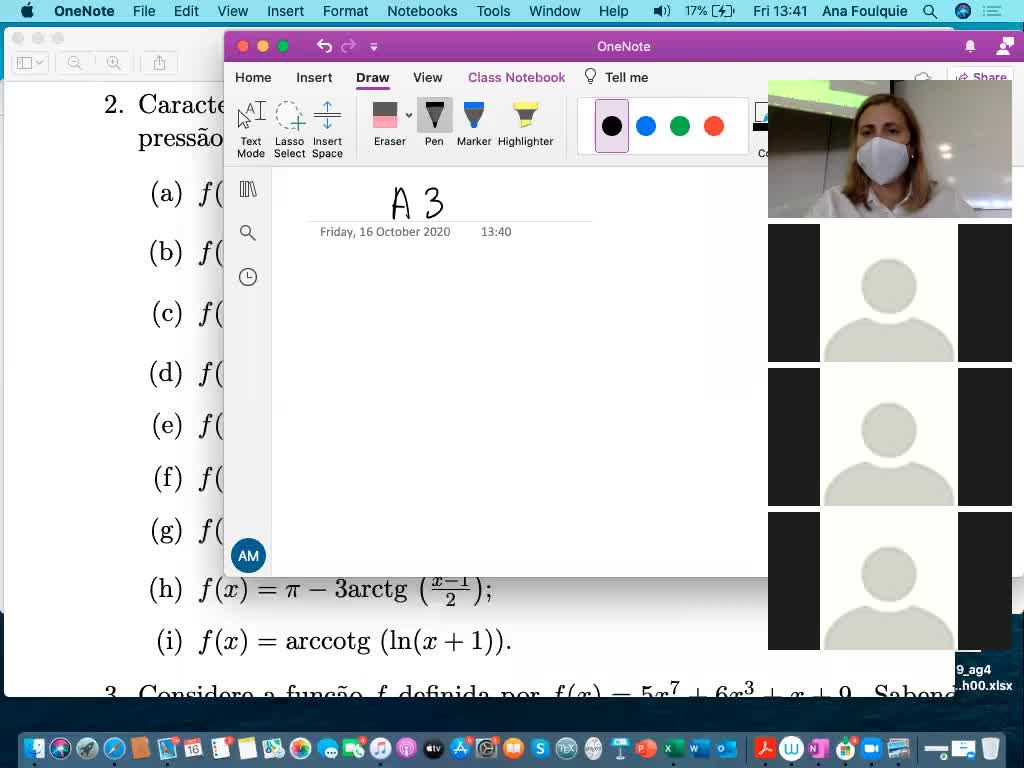
Task: Open the Home ribbon tab
Action: pos(253,77)
